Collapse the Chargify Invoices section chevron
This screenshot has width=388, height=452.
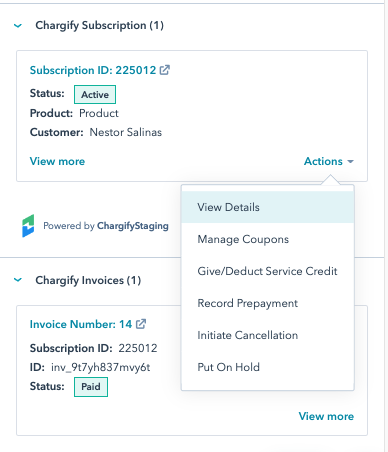point(18,280)
